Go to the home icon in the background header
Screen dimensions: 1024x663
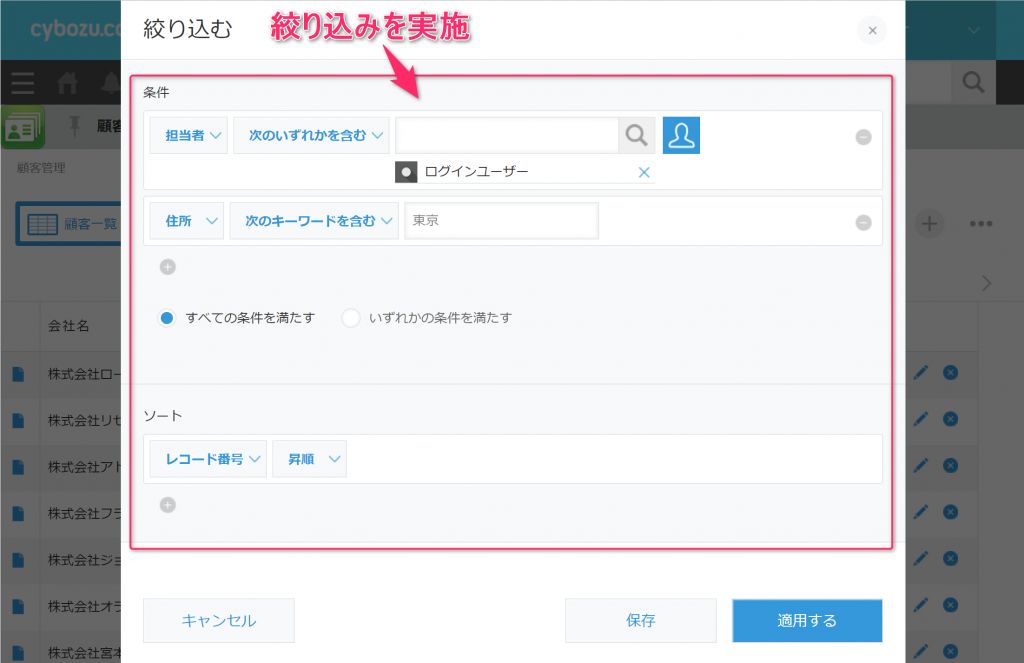click(67, 83)
